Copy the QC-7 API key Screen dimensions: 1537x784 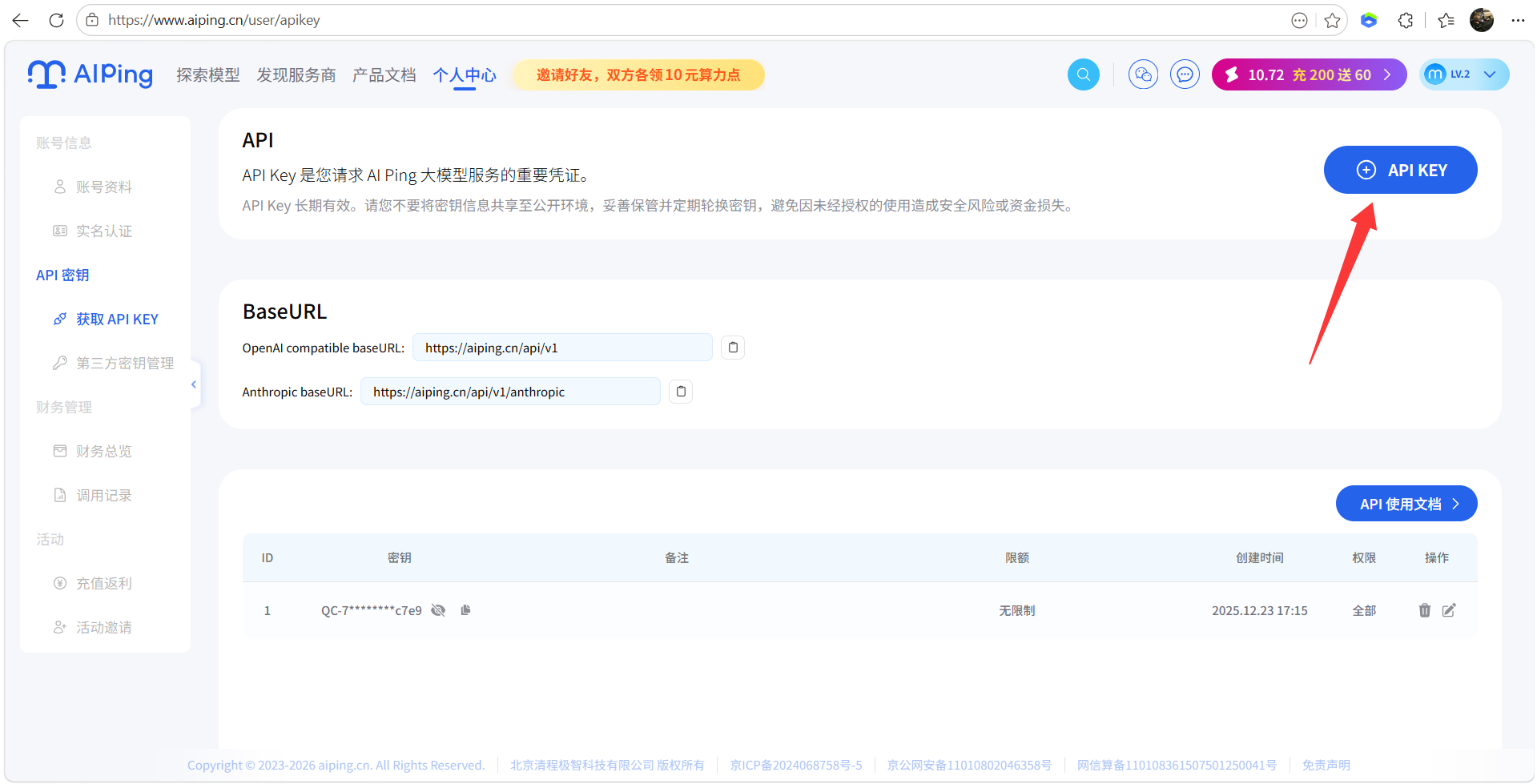pos(465,610)
